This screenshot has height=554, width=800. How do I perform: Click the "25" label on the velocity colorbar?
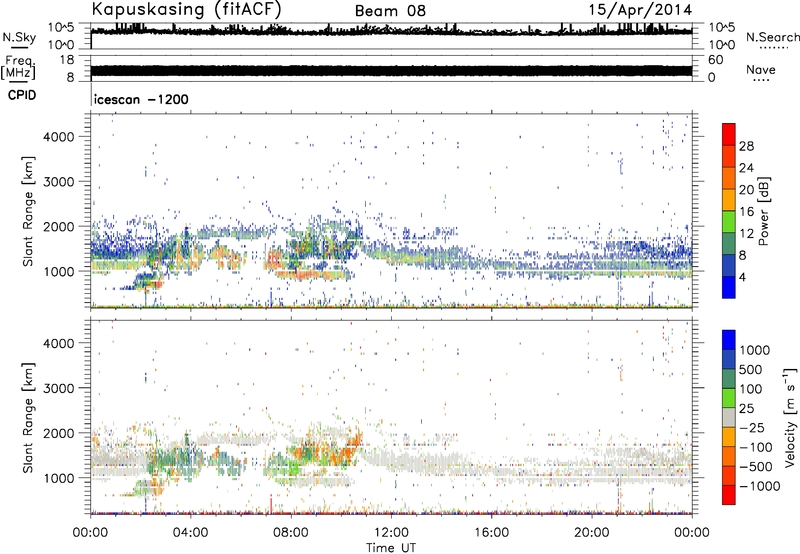747,409
